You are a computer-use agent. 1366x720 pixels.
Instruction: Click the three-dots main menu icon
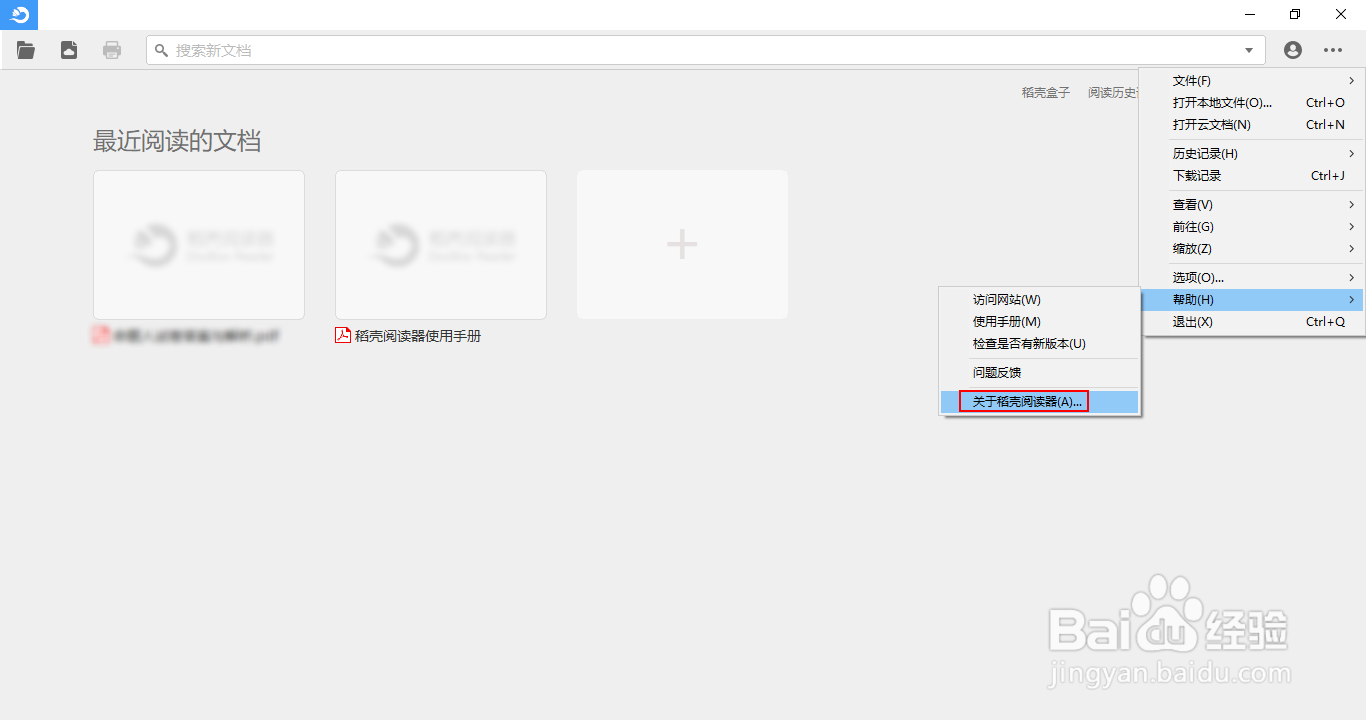[1333, 50]
